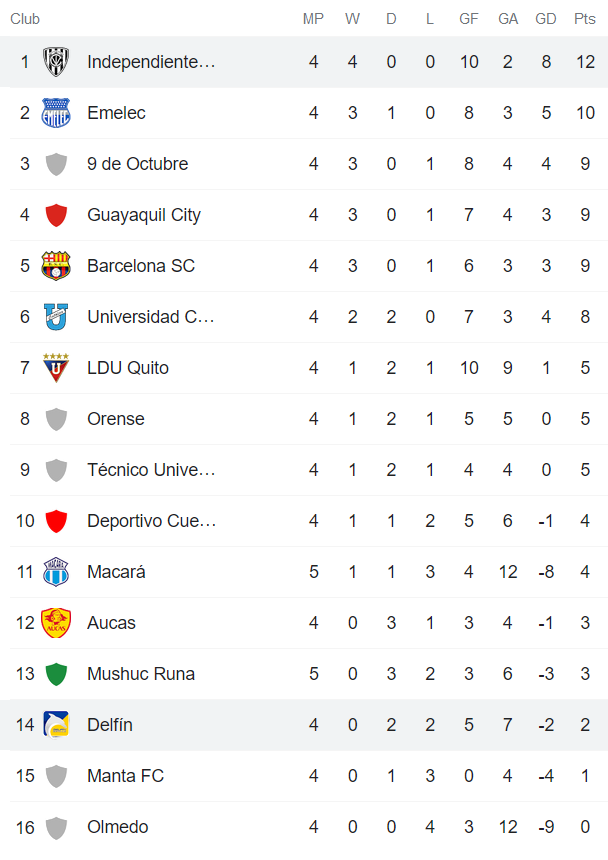The image size is (608, 860).
Task: Click the Independiente del Valle club crest
Action: coord(57,61)
